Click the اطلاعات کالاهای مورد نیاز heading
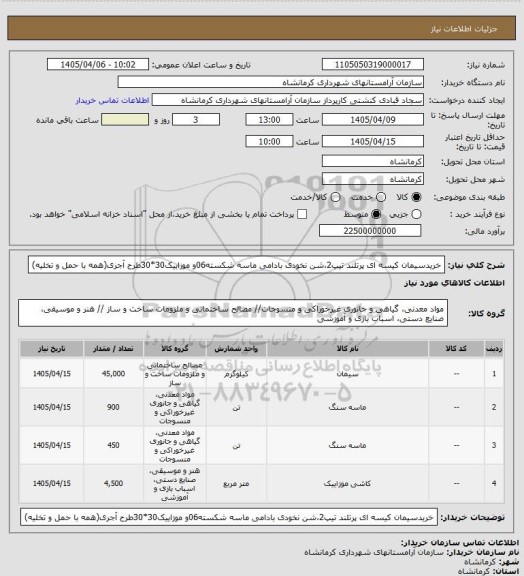Viewport: 524px width, 576px height. point(455,283)
